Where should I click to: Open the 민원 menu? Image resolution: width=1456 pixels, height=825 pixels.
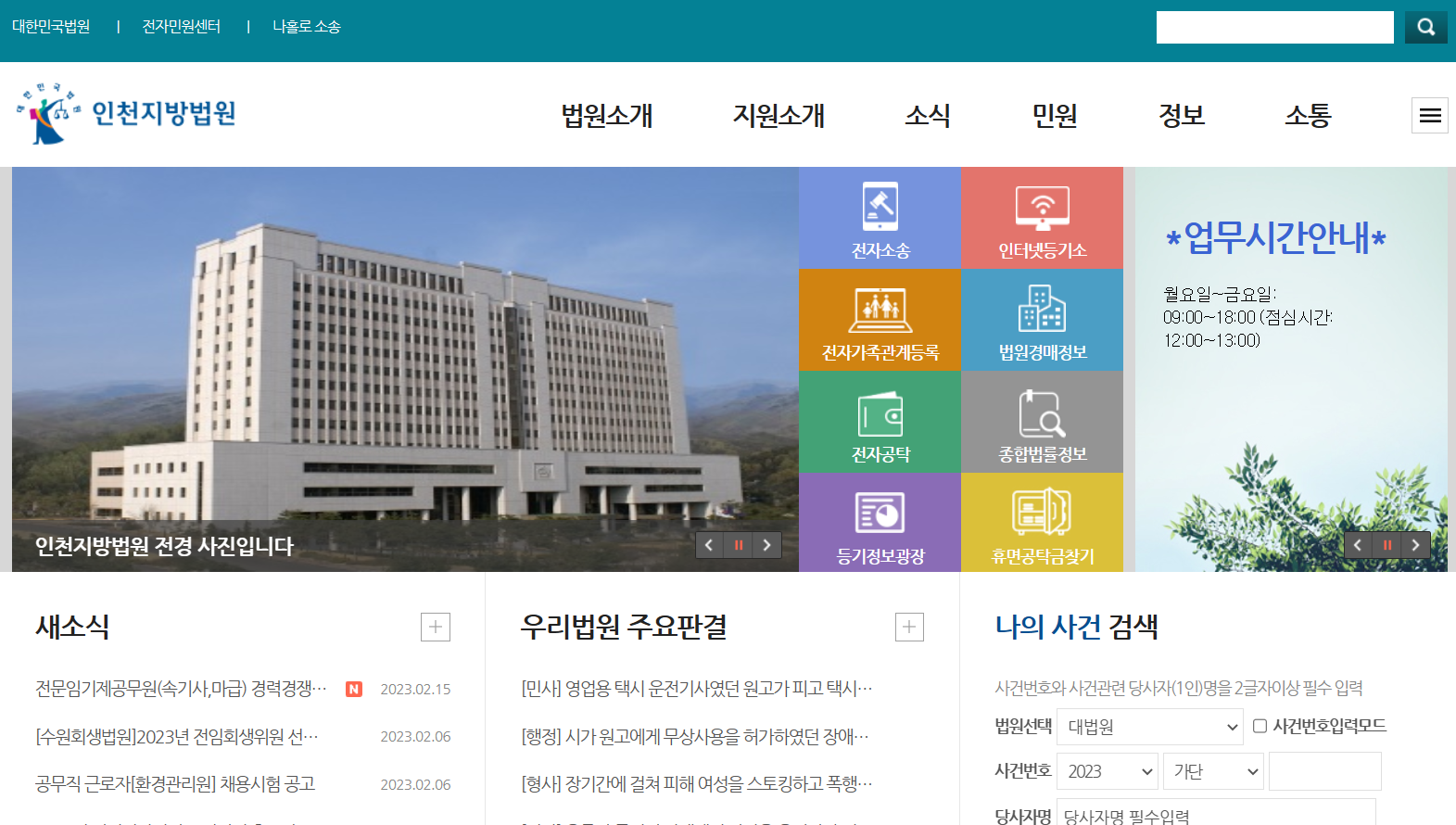[1055, 116]
